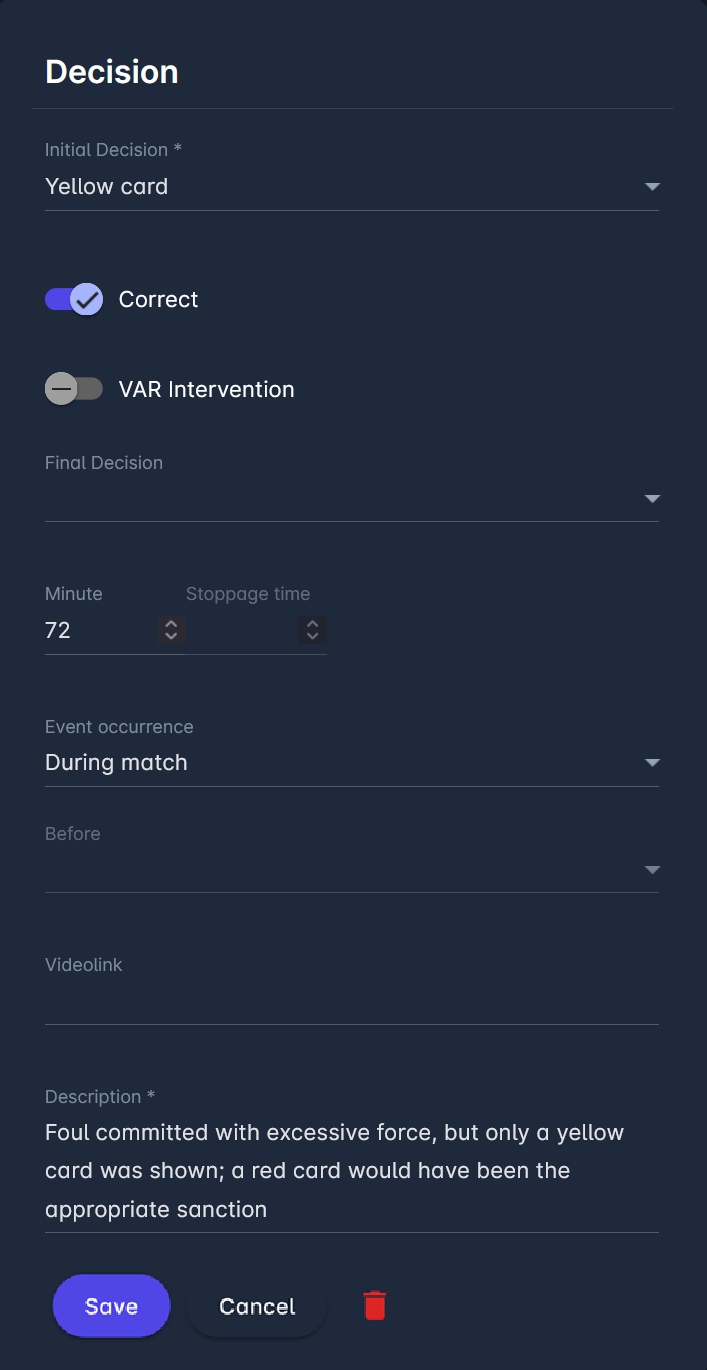Increment Stoppage time with the up arrow
Screen dimensions: 707x1370
(x=313, y=624)
